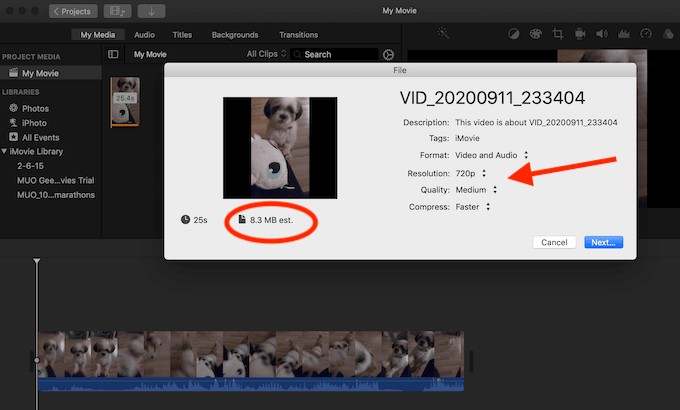The image size is (680, 410).
Task: Click the Description text field
Action: tap(536, 122)
